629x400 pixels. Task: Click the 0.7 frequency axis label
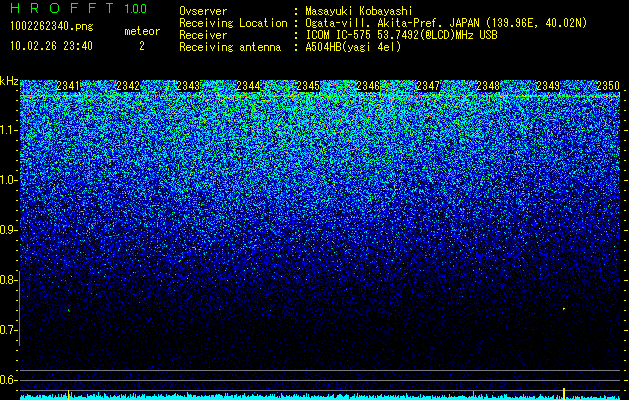[x=7, y=330]
